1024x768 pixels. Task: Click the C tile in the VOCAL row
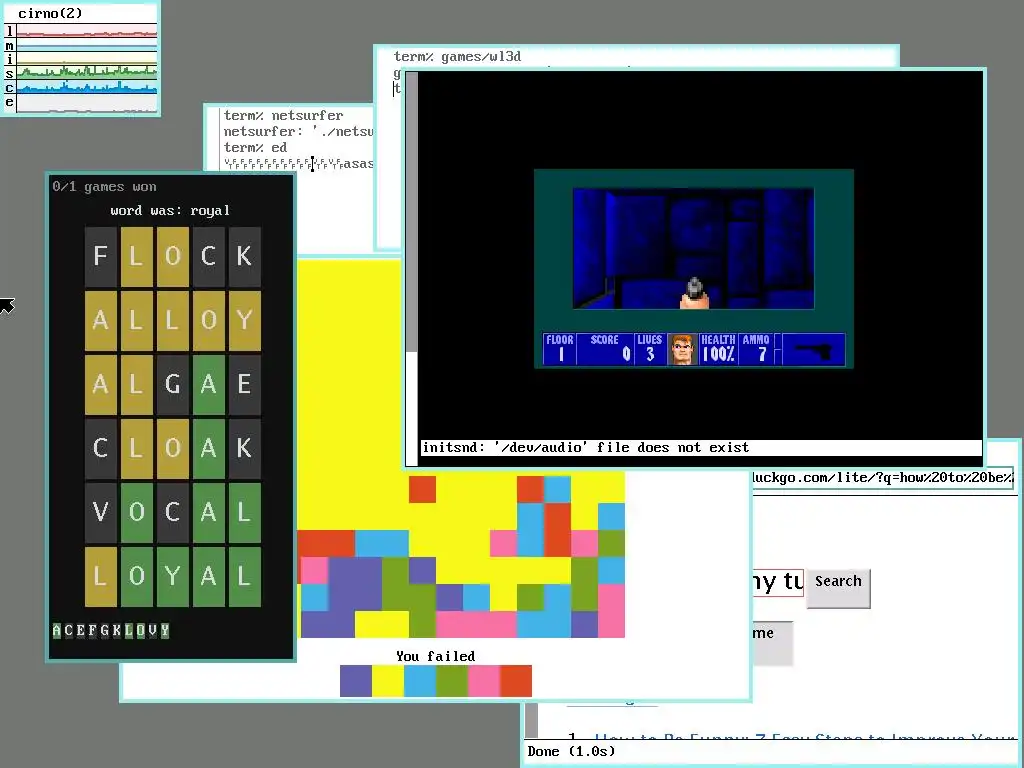[x=172, y=513]
